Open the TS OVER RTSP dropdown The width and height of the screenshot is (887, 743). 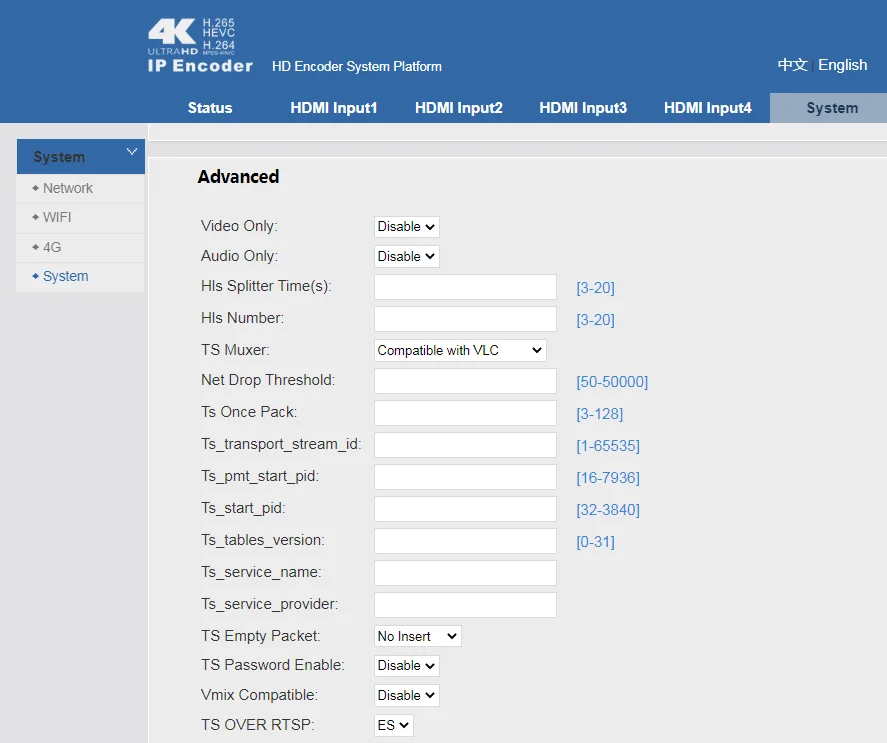pos(392,724)
